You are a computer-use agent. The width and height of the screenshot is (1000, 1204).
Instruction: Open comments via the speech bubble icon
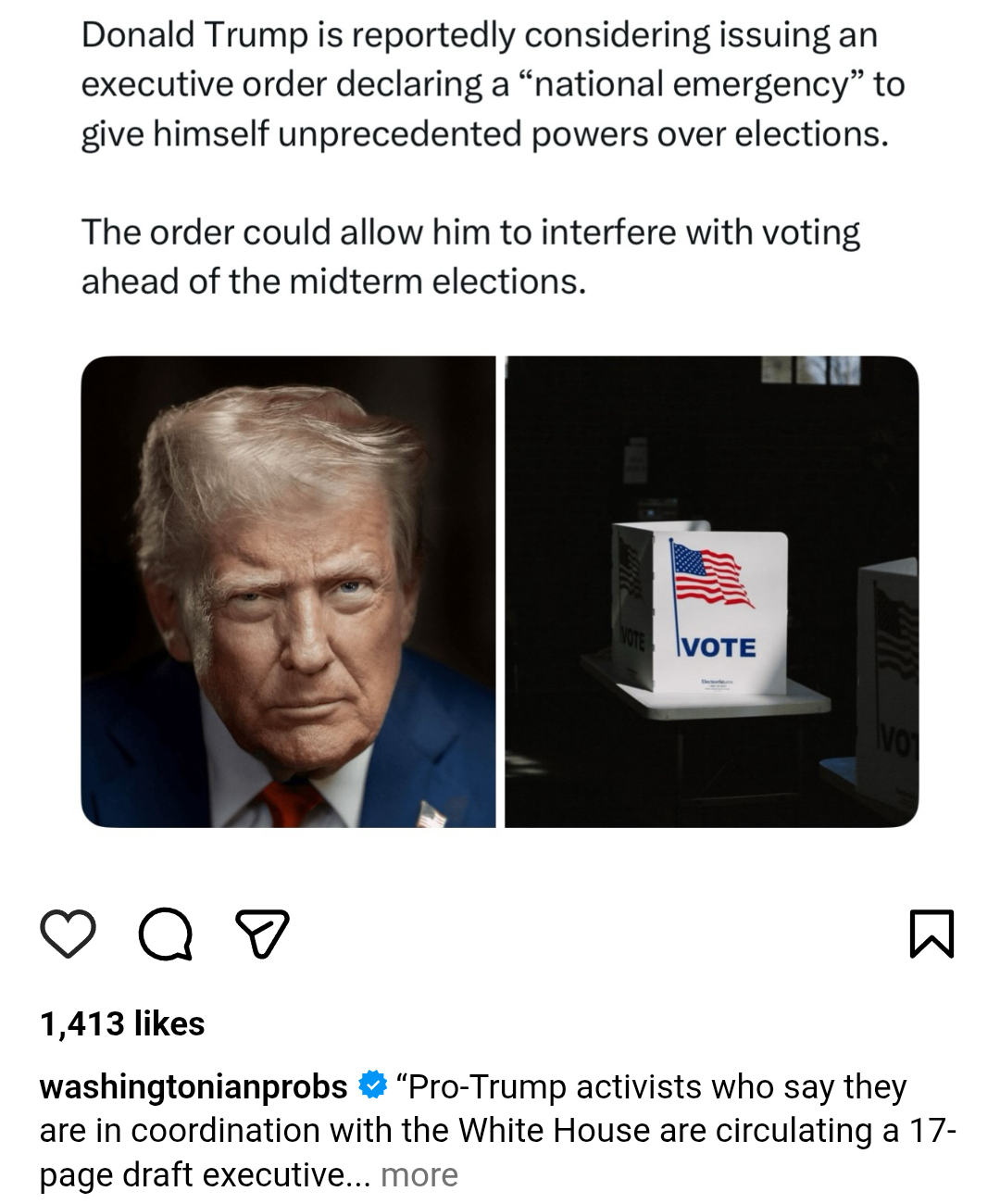point(166,934)
